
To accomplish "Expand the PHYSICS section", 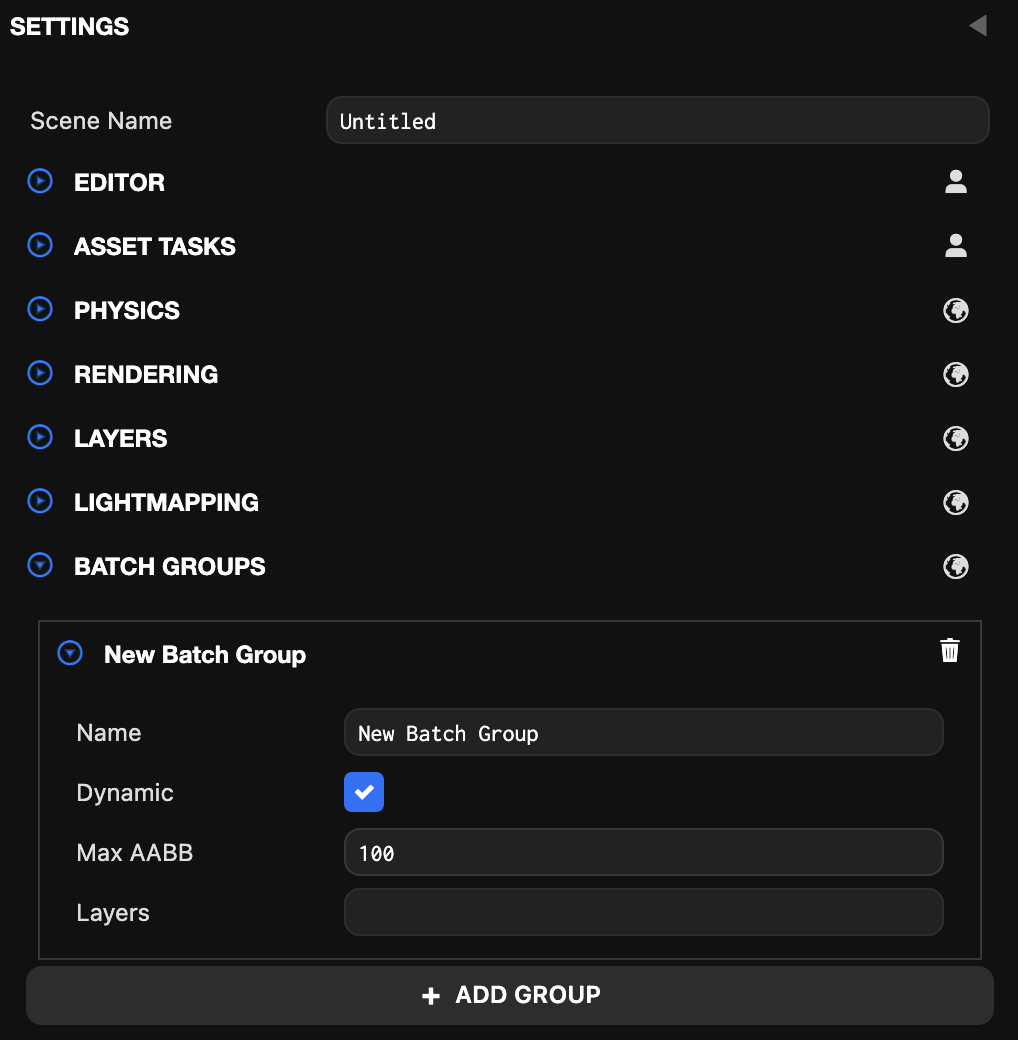I will click(40, 309).
